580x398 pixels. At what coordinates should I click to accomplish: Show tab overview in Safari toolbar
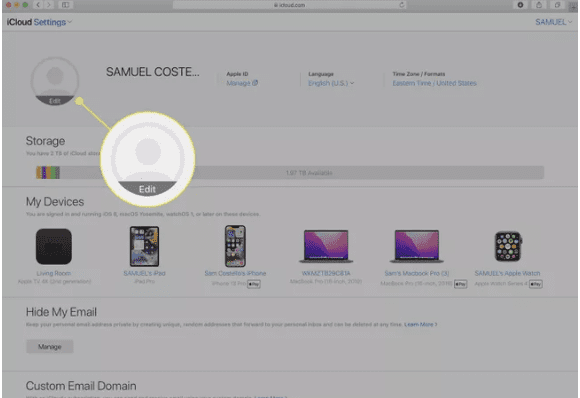coord(557,5)
